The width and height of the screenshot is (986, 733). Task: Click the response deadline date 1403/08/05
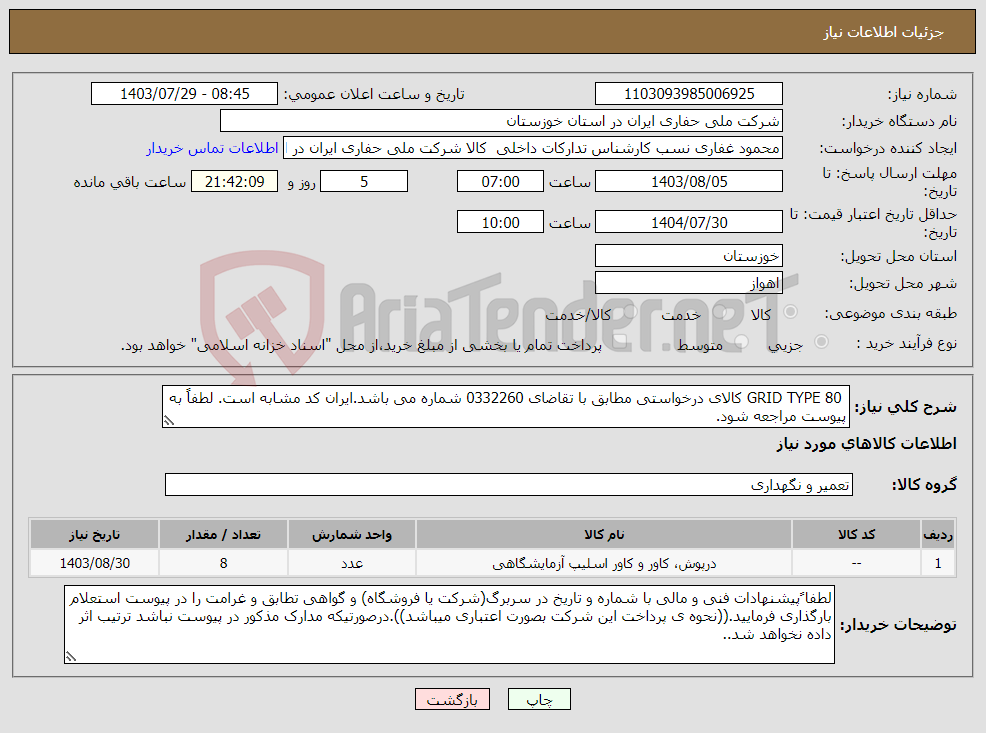pos(689,182)
